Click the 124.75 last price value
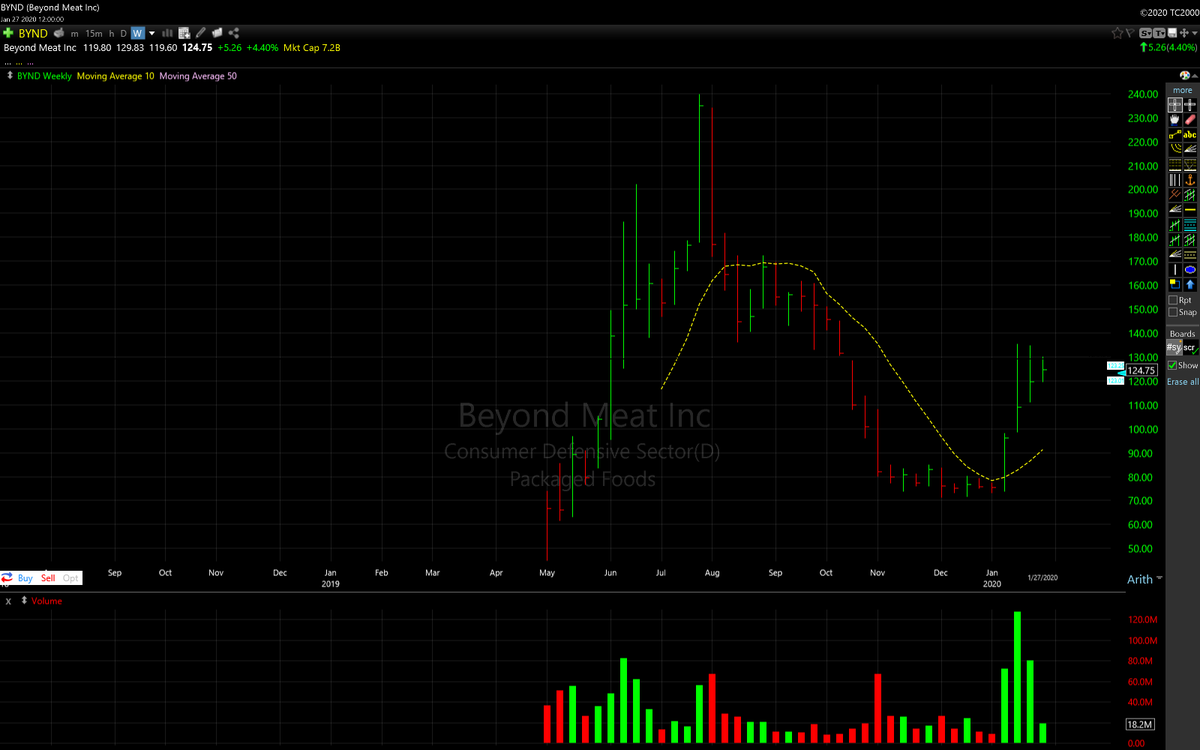1200x750 pixels. click(x=197, y=47)
